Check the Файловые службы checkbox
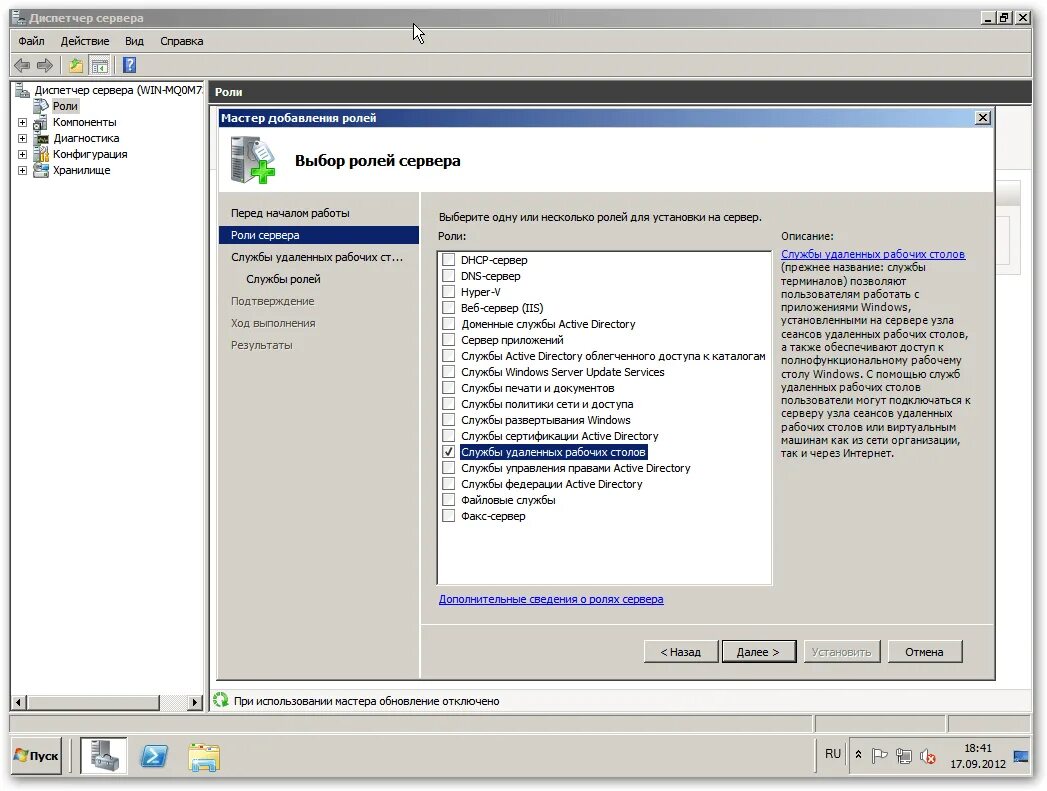The height and width of the screenshot is (791, 1047). (449, 500)
